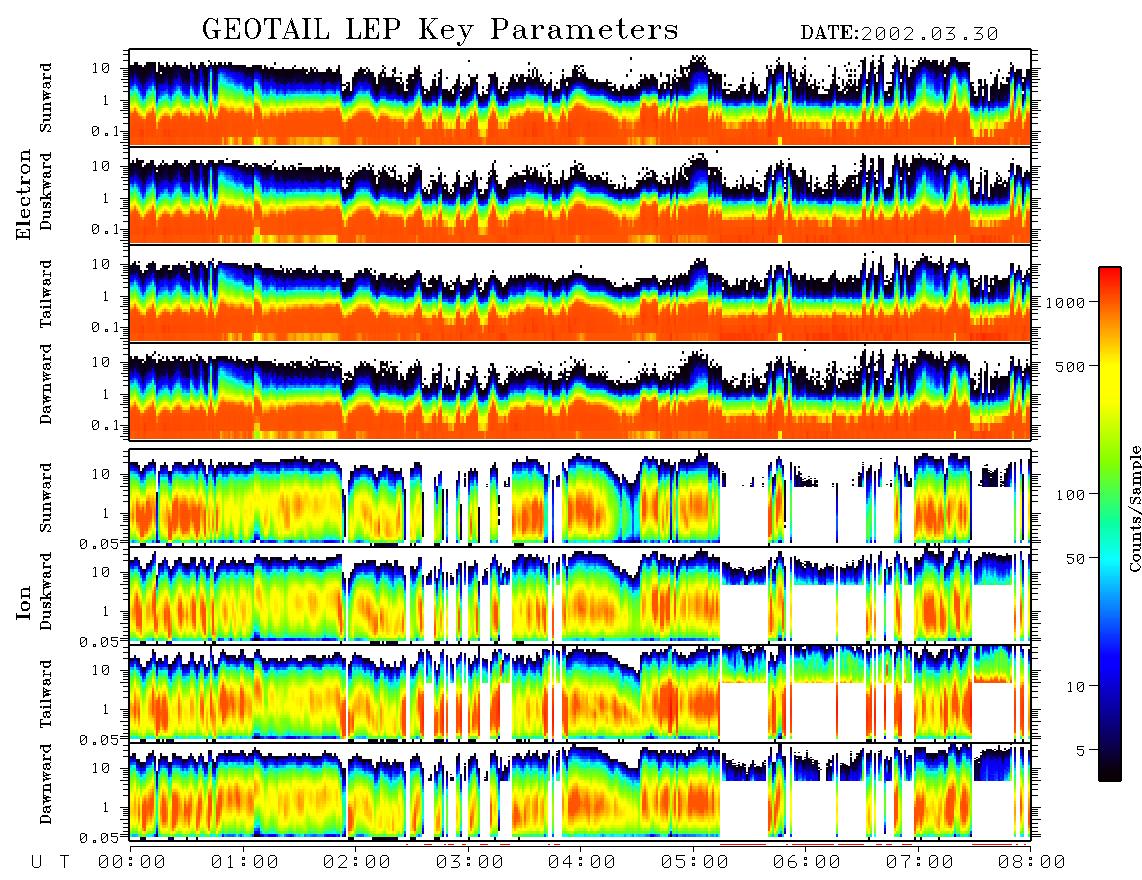
Task: Click the 08:00 time tick label
Action: point(1032,863)
